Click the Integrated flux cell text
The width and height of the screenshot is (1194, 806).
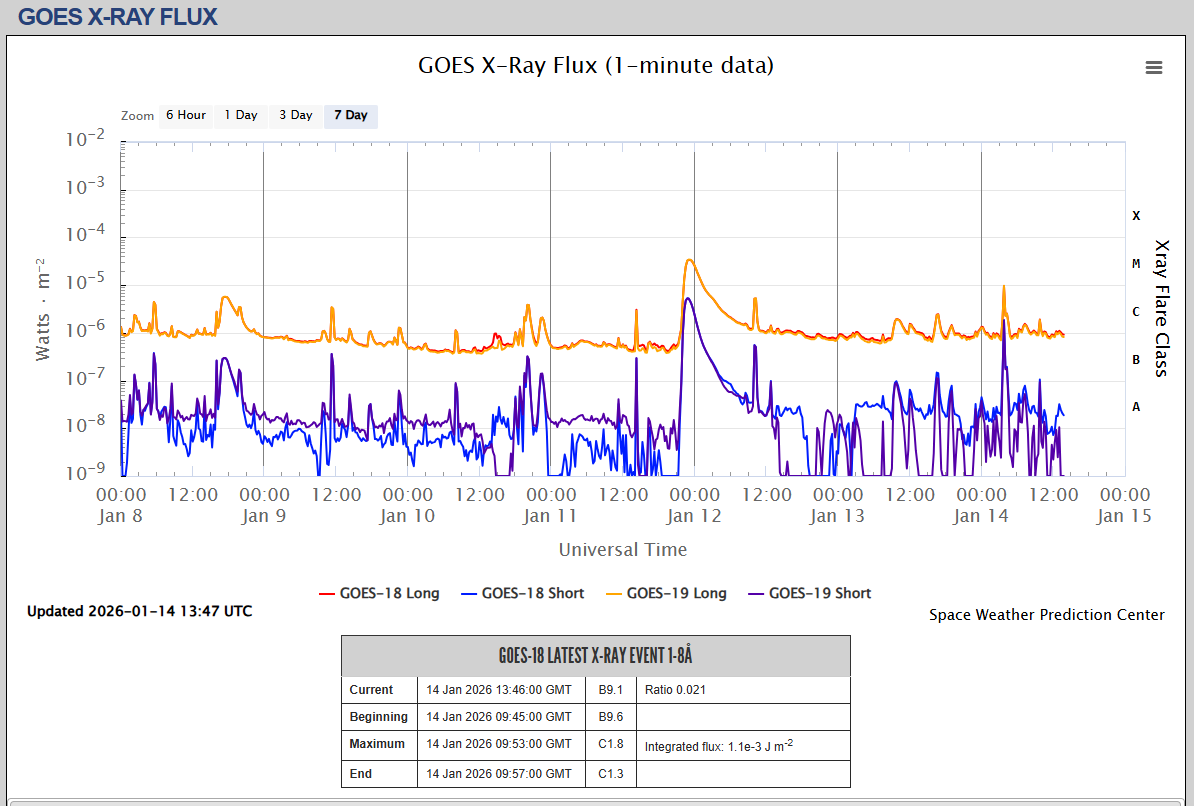(718, 746)
